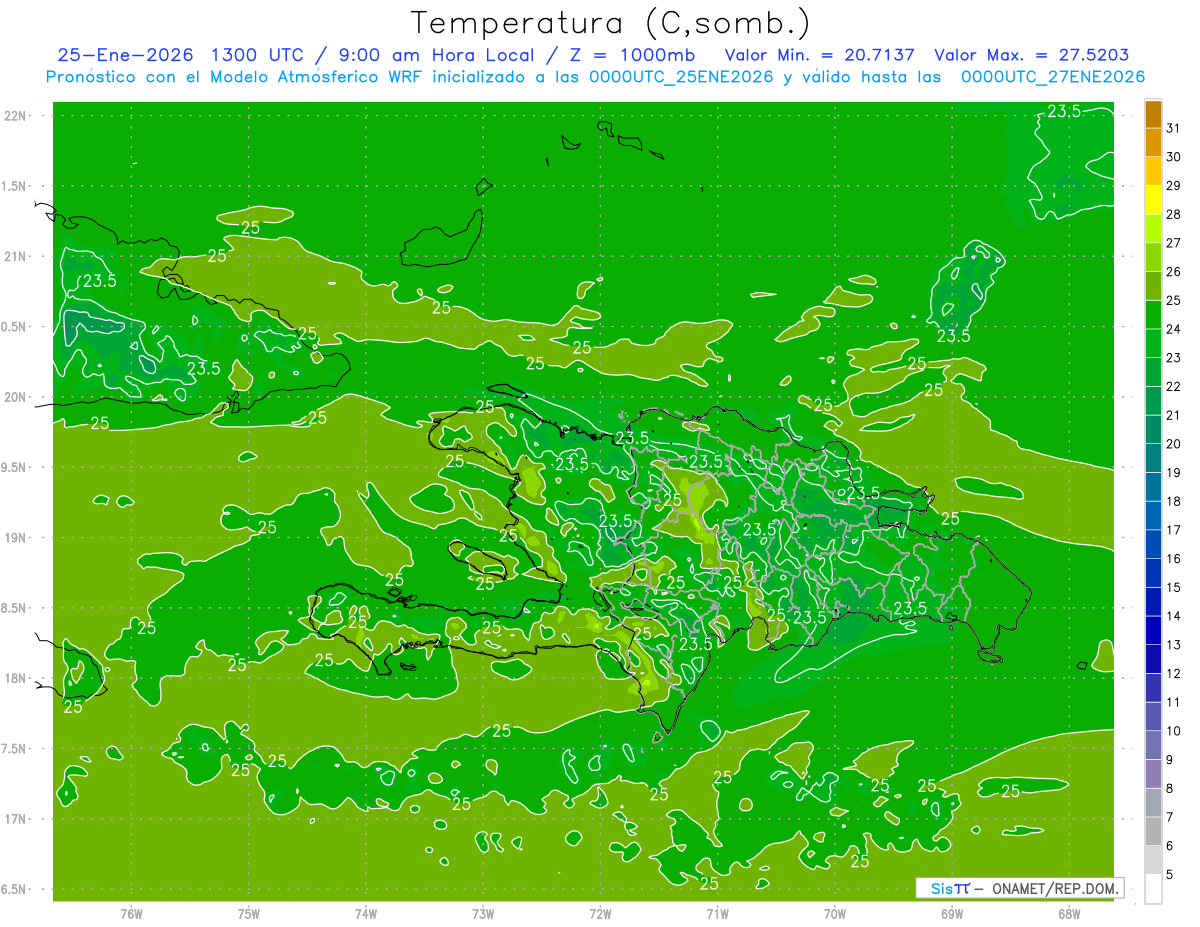Click the green legend swatch between 24 and 25
Screen dimensions: 1200x927
1153,315
